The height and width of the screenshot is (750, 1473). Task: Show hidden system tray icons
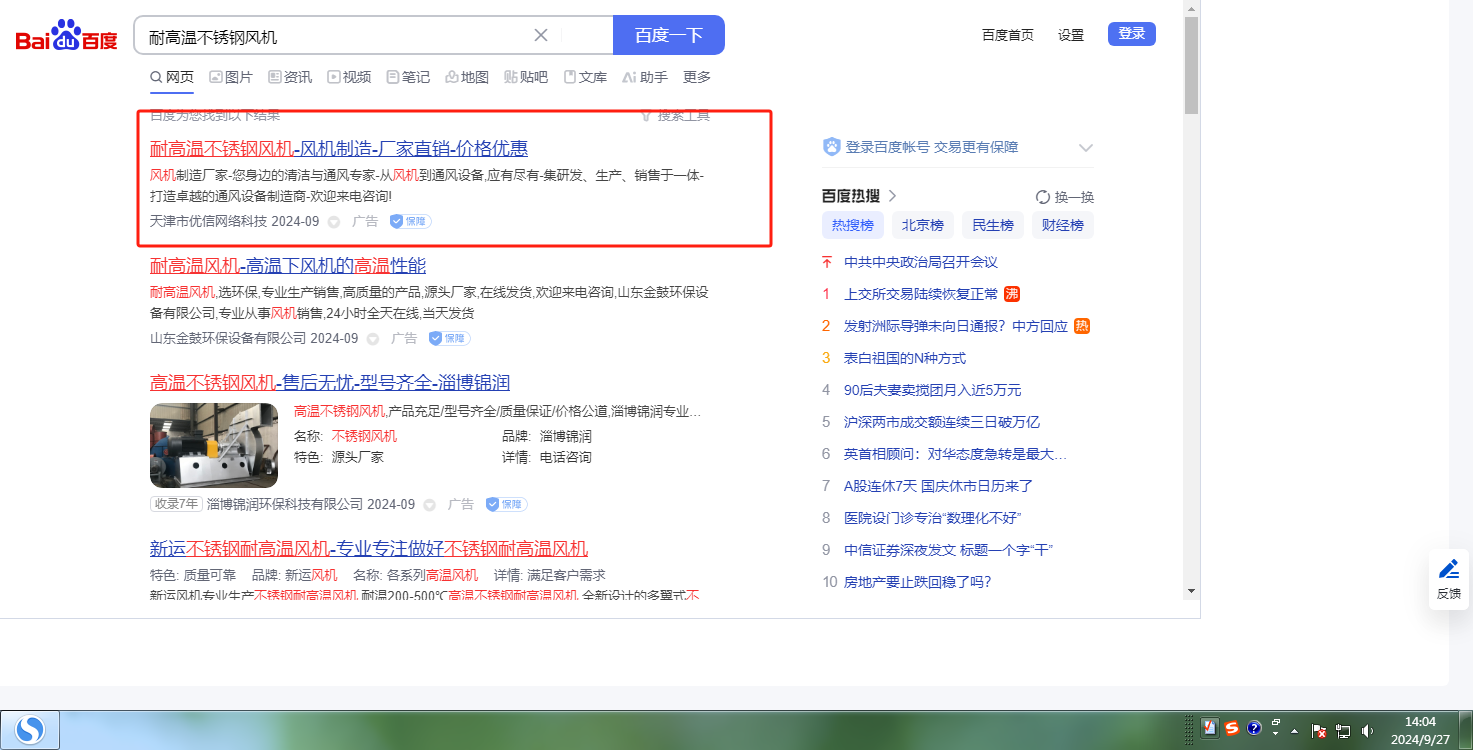1296,731
